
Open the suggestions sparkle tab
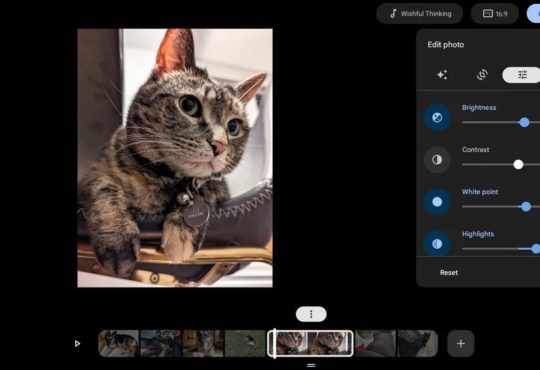(x=442, y=75)
